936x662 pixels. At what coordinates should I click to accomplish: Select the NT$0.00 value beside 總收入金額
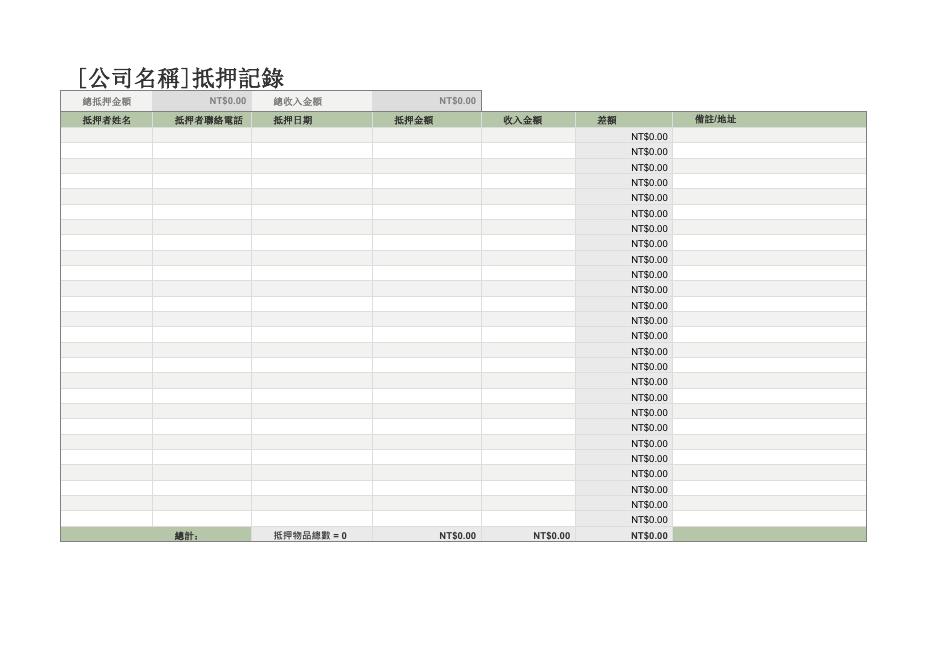coord(427,101)
